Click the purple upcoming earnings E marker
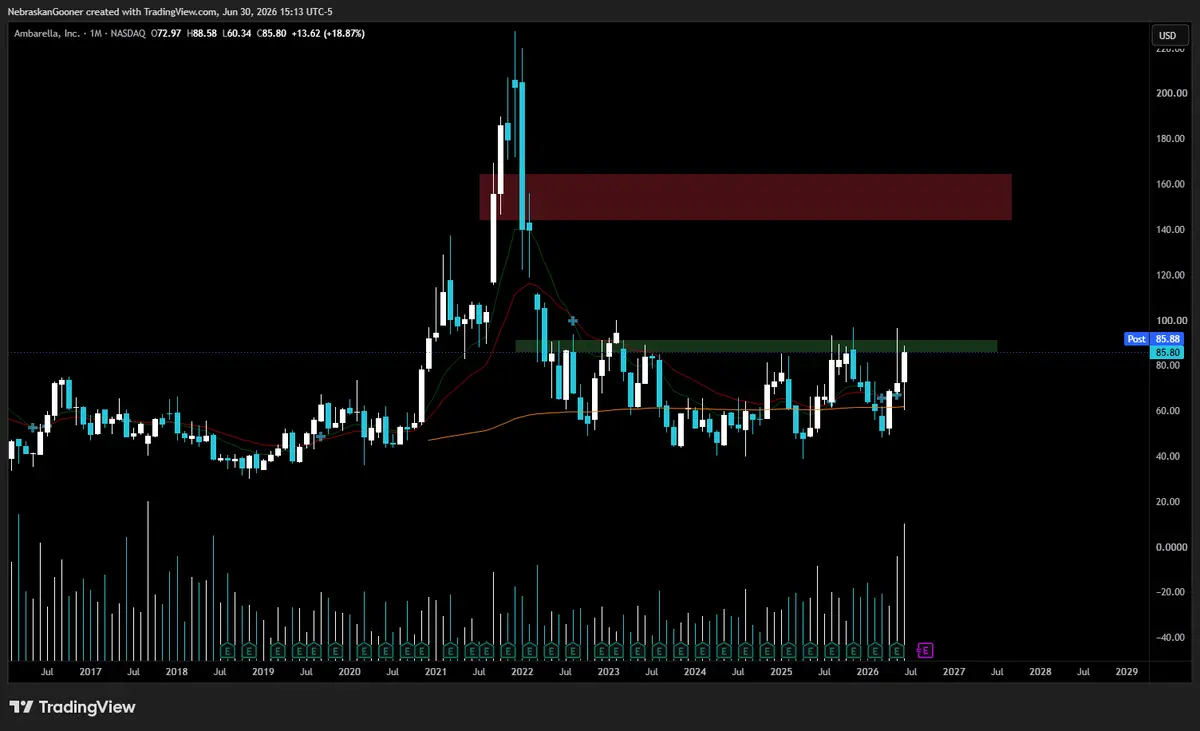Screen dimensions: 1200x731 point(925,650)
